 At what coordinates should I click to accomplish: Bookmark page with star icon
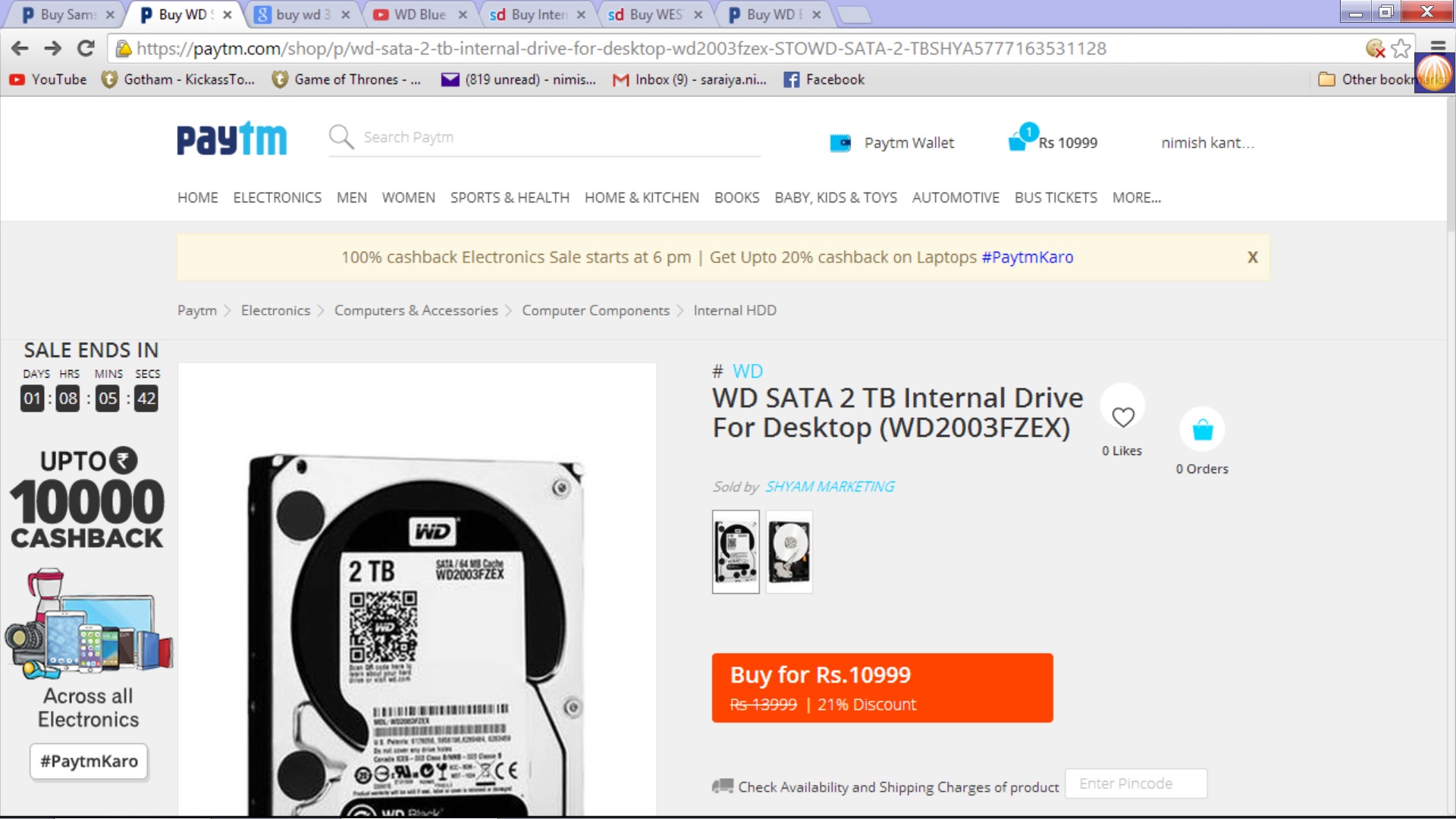tap(1401, 49)
